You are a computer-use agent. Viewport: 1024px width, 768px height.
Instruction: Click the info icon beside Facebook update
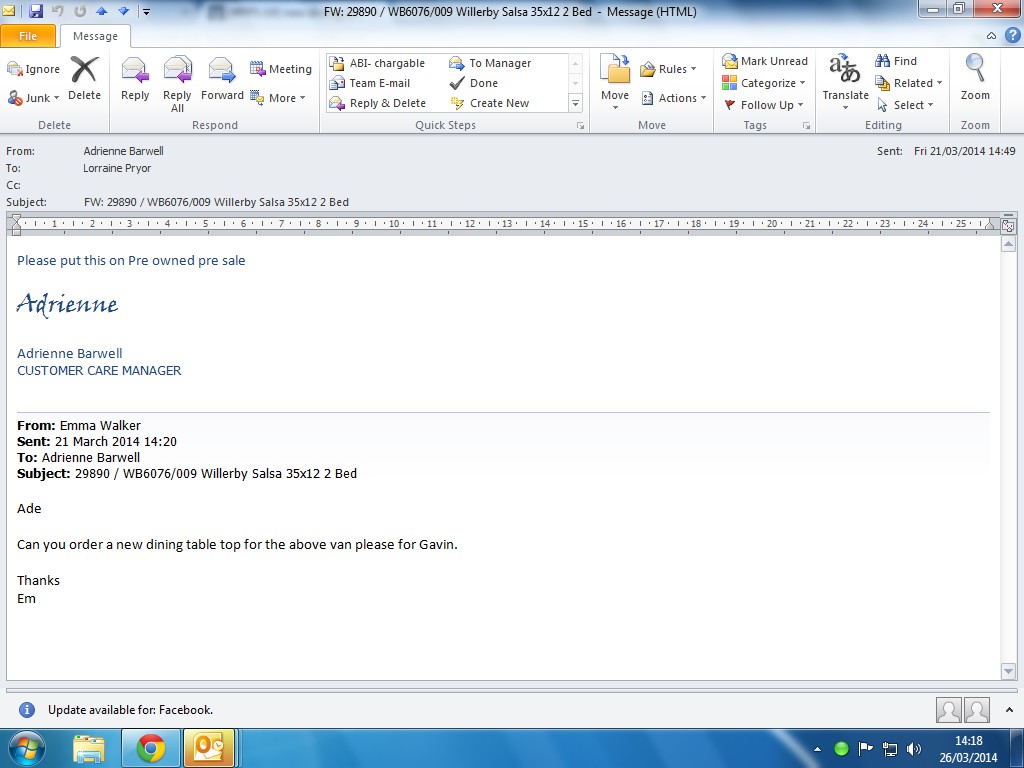click(27, 710)
